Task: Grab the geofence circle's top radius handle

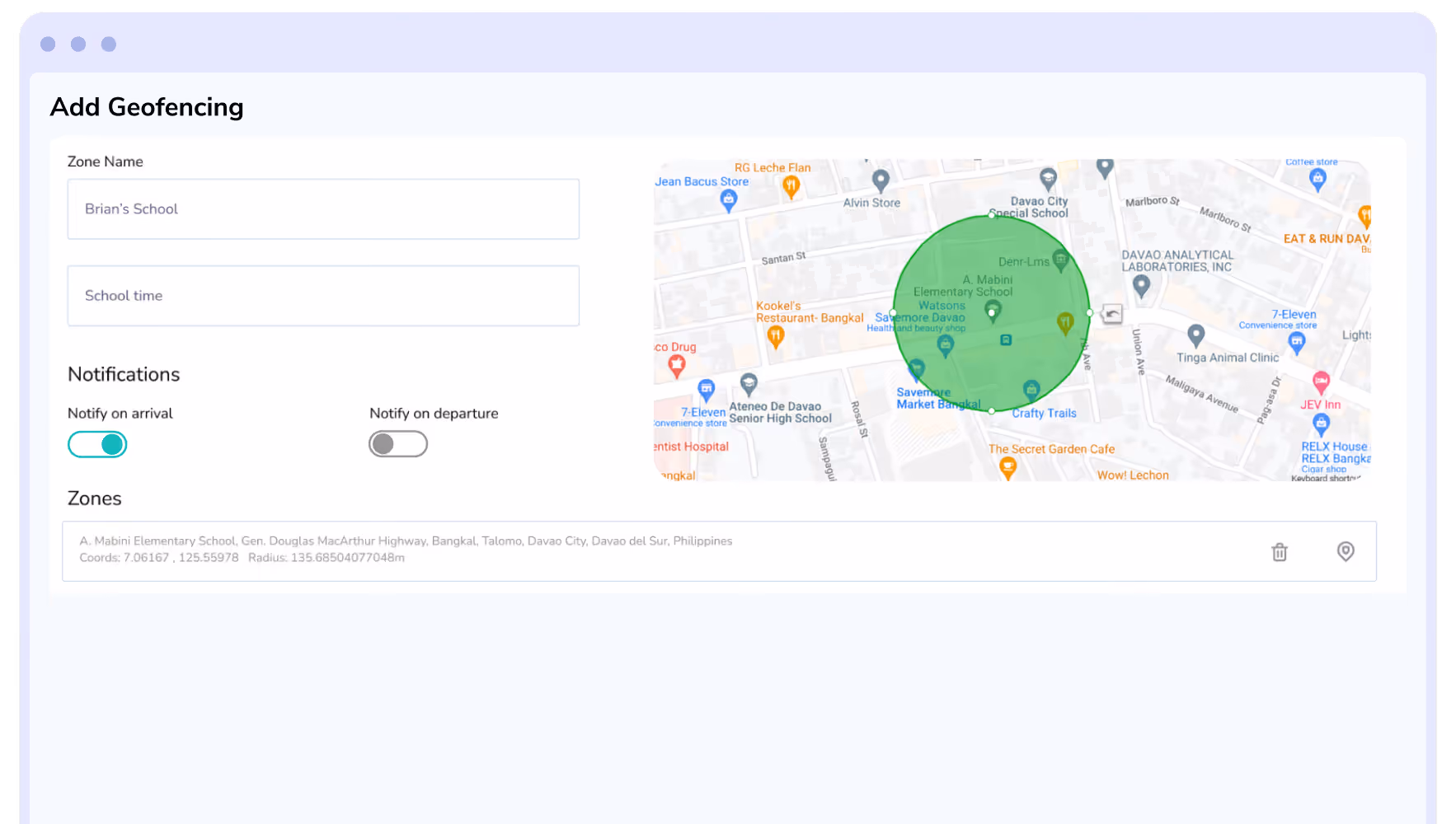Action: click(991, 215)
